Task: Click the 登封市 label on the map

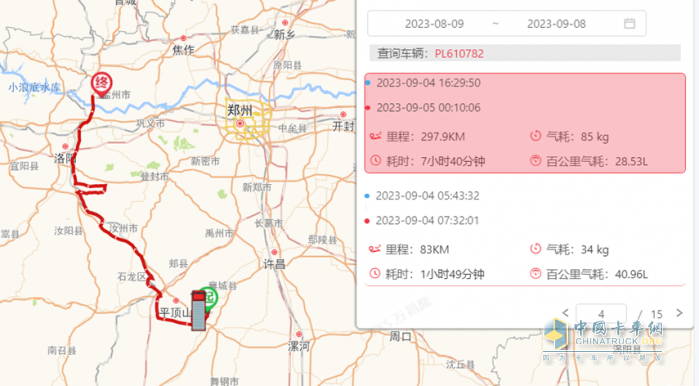Action: [x=155, y=177]
